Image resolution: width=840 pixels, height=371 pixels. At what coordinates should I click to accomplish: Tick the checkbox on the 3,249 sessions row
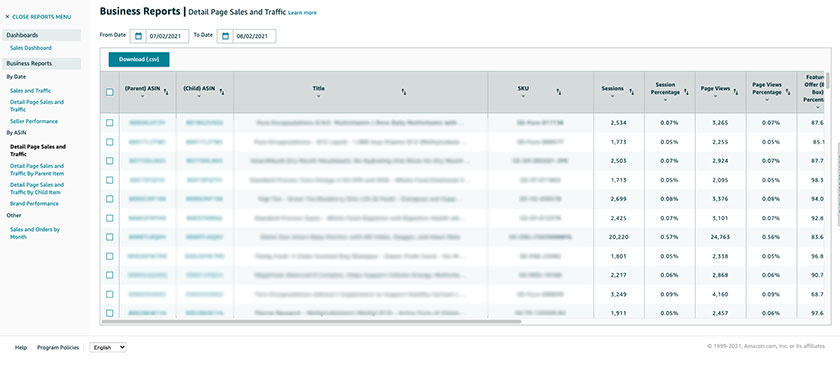point(110,294)
